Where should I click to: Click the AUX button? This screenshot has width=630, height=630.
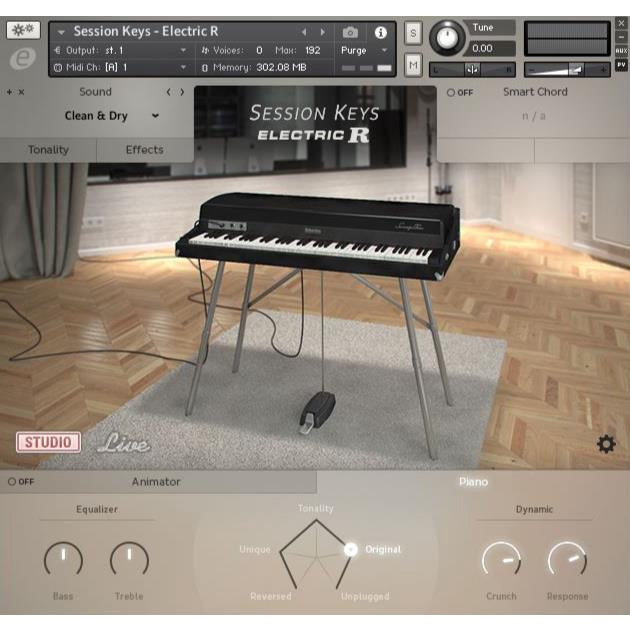(621, 51)
